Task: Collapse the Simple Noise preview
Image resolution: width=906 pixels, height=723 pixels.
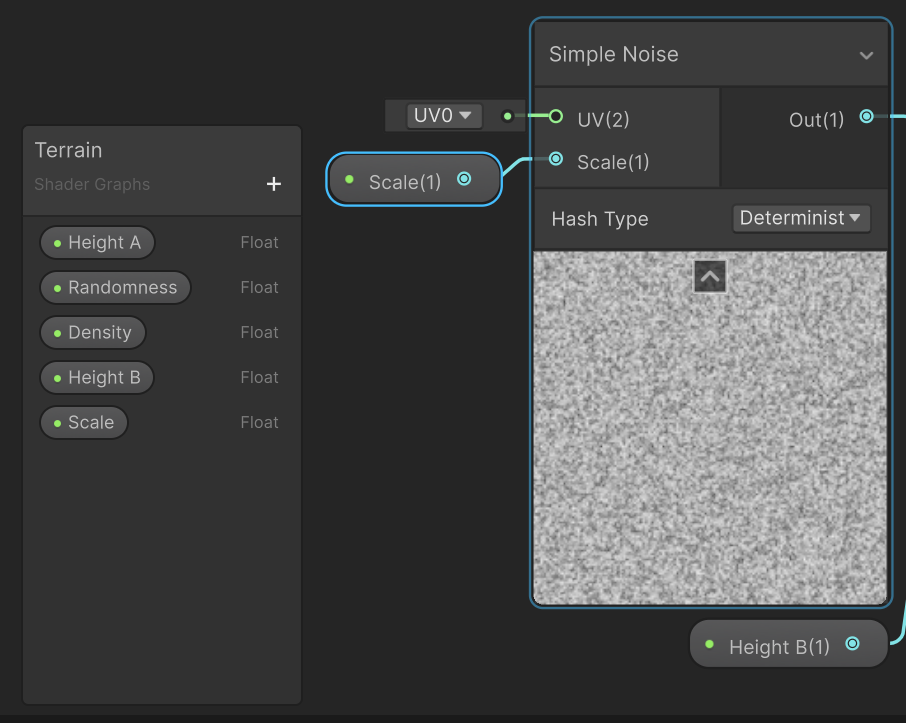Action: point(710,276)
